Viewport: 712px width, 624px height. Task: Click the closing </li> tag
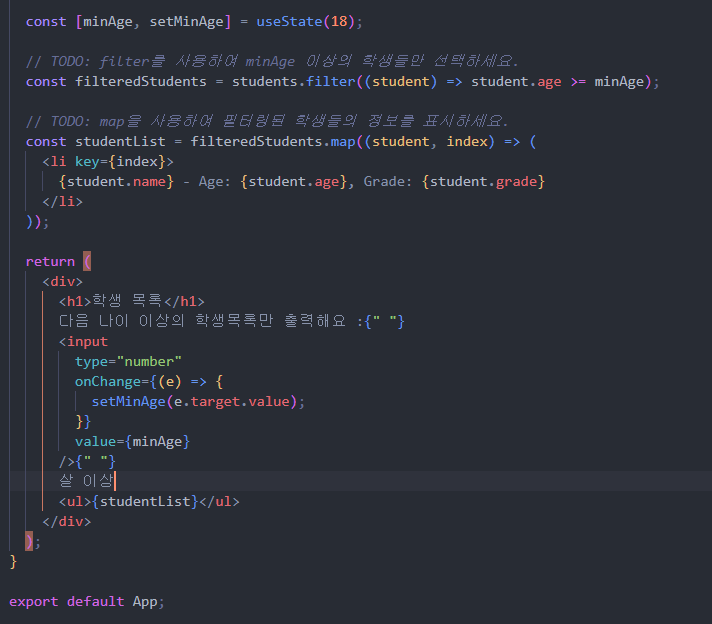click(x=63, y=201)
